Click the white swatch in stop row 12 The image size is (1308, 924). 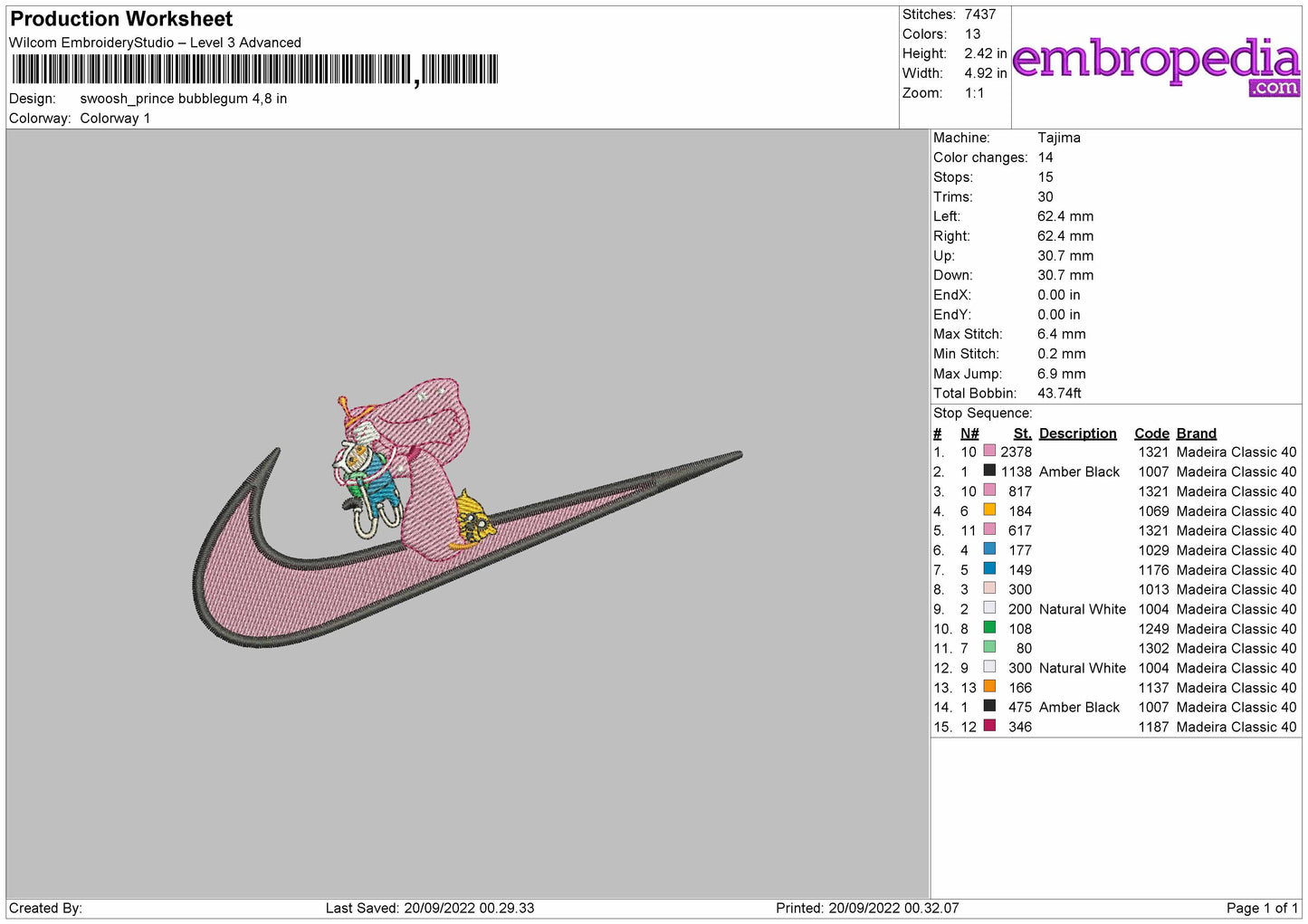click(x=989, y=666)
